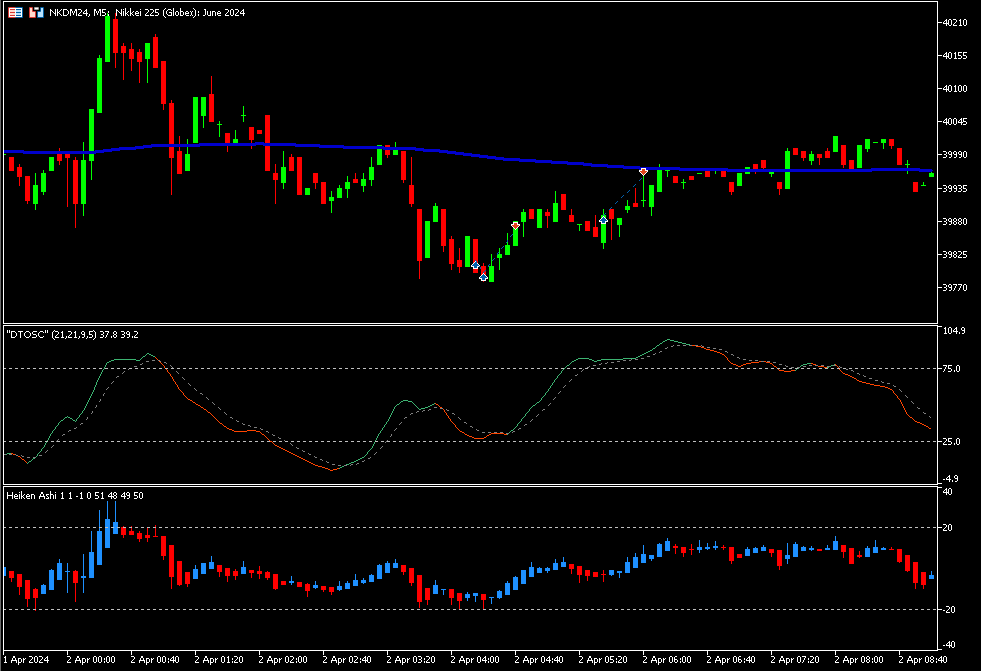Toggle the one-click trading panel icon

36,13
